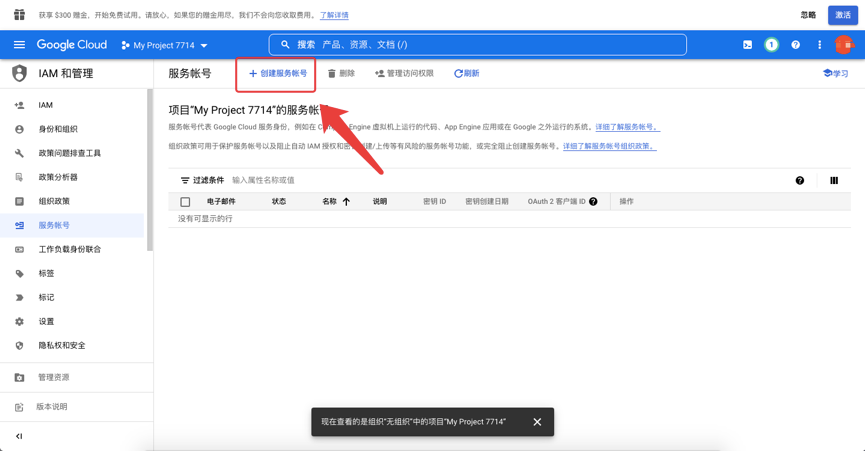This screenshot has width=865, height=451.
Task: Sort by 电子邮件 column header
Action: coord(221,201)
